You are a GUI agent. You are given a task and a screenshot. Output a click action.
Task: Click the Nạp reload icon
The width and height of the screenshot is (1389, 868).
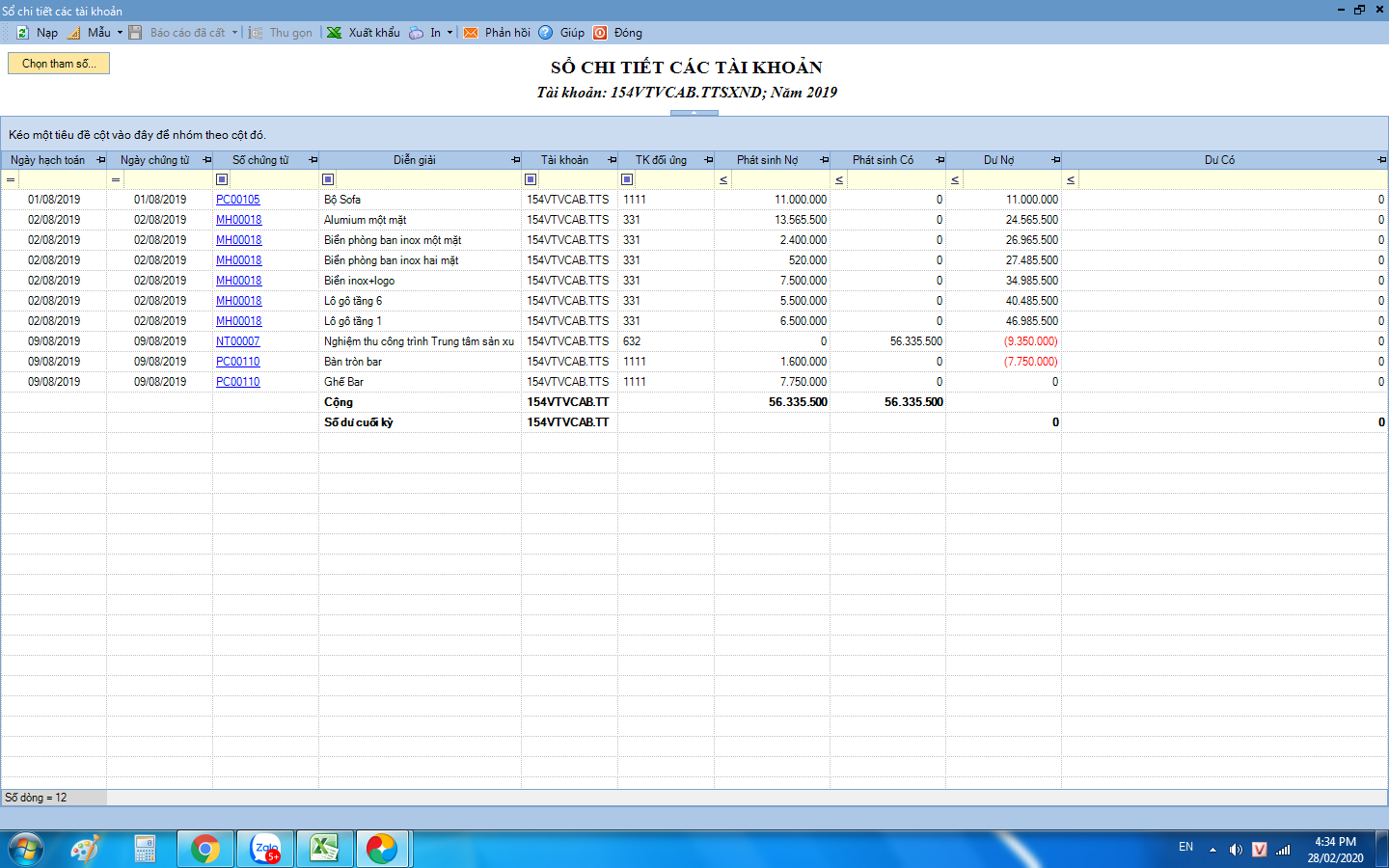22,33
